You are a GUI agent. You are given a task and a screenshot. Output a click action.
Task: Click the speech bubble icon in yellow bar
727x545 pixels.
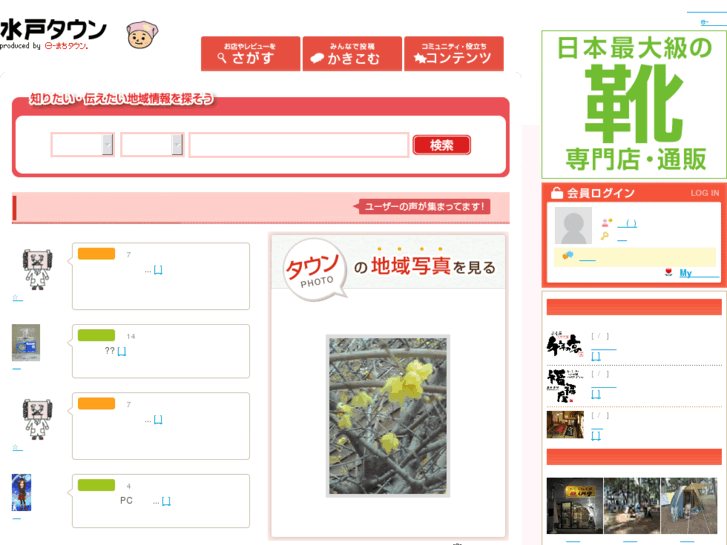click(x=568, y=255)
